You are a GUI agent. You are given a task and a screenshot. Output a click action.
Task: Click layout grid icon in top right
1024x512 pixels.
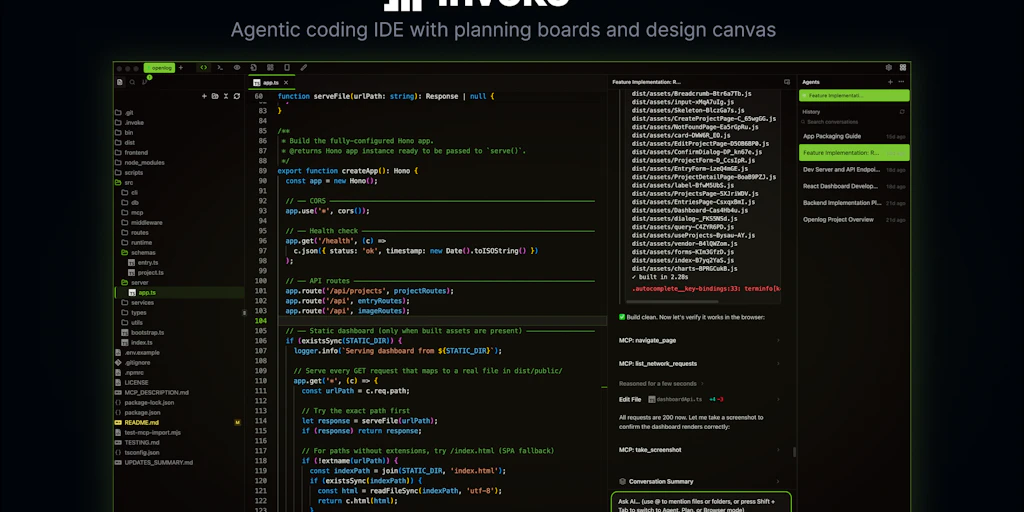point(903,67)
